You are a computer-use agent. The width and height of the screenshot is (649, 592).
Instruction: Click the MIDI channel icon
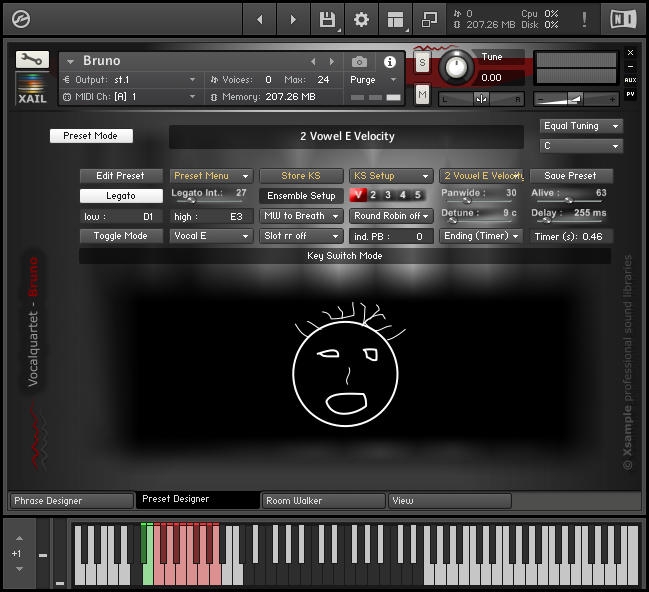[x=67, y=97]
